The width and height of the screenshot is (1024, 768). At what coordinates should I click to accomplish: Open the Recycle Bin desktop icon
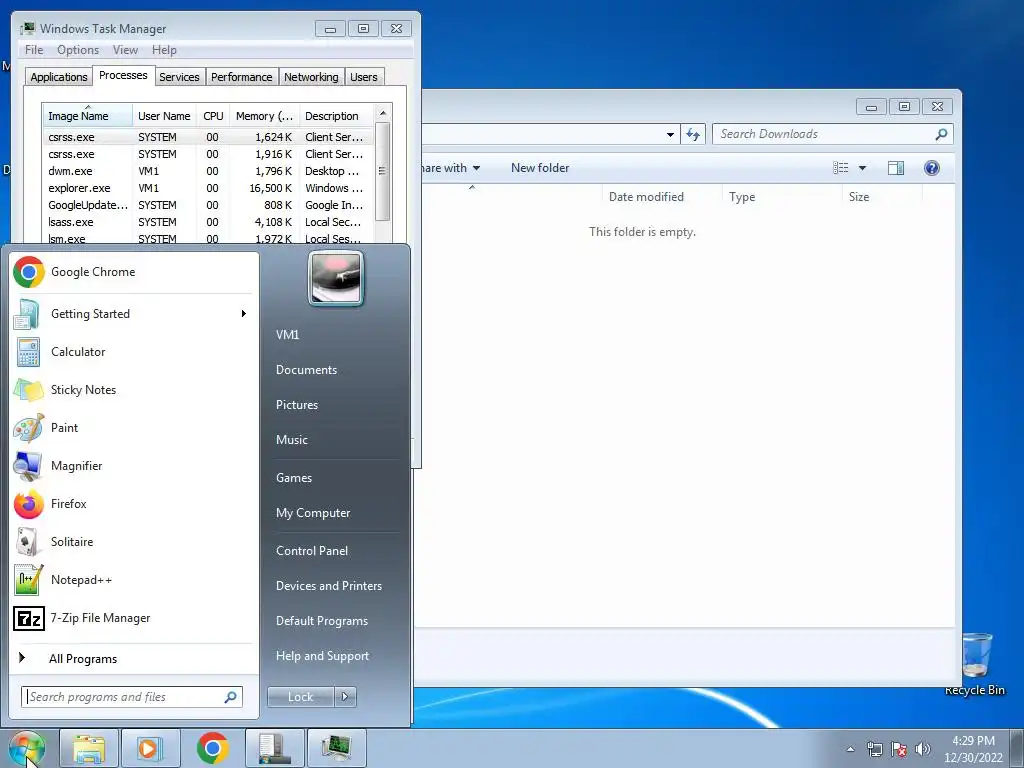tap(975, 664)
